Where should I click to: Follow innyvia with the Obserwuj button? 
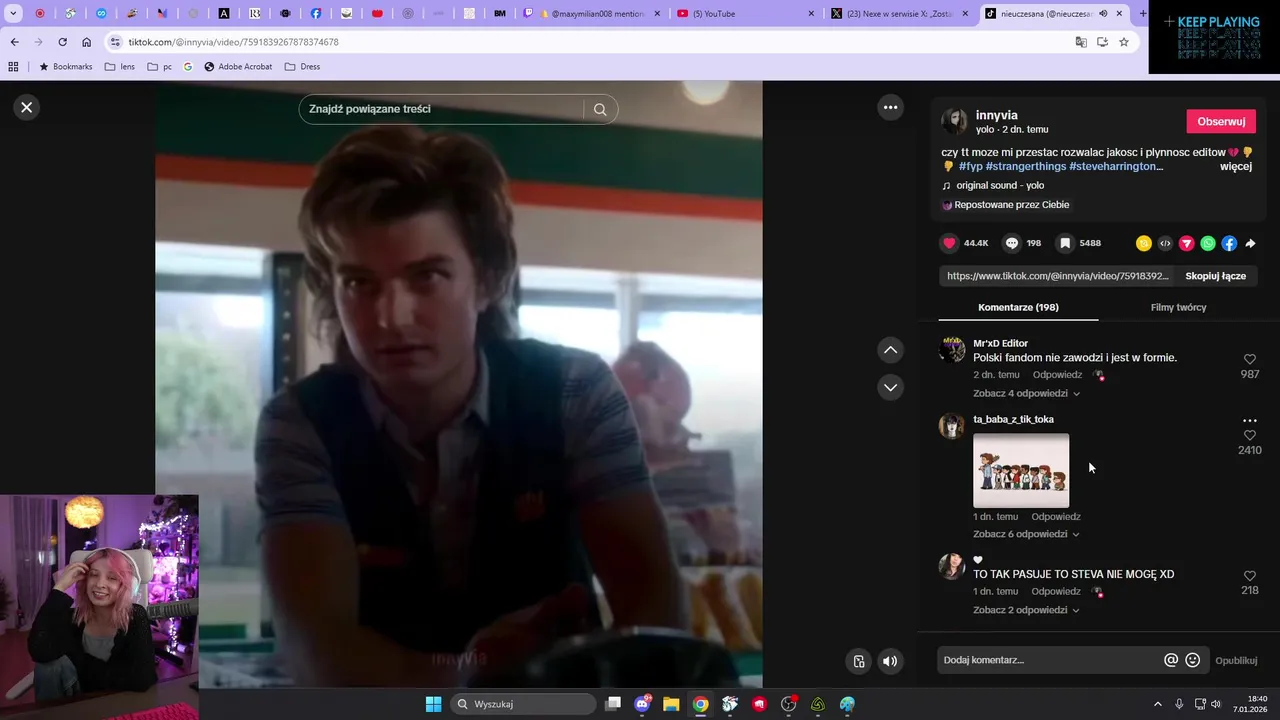pos(1221,121)
